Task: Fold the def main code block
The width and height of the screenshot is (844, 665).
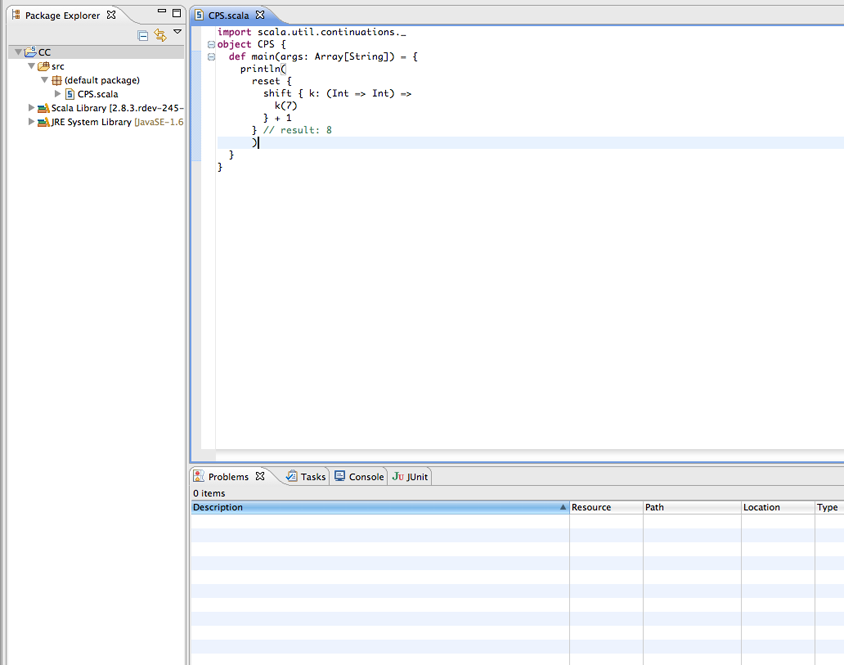Action: pyautogui.click(x=210, y=57)
